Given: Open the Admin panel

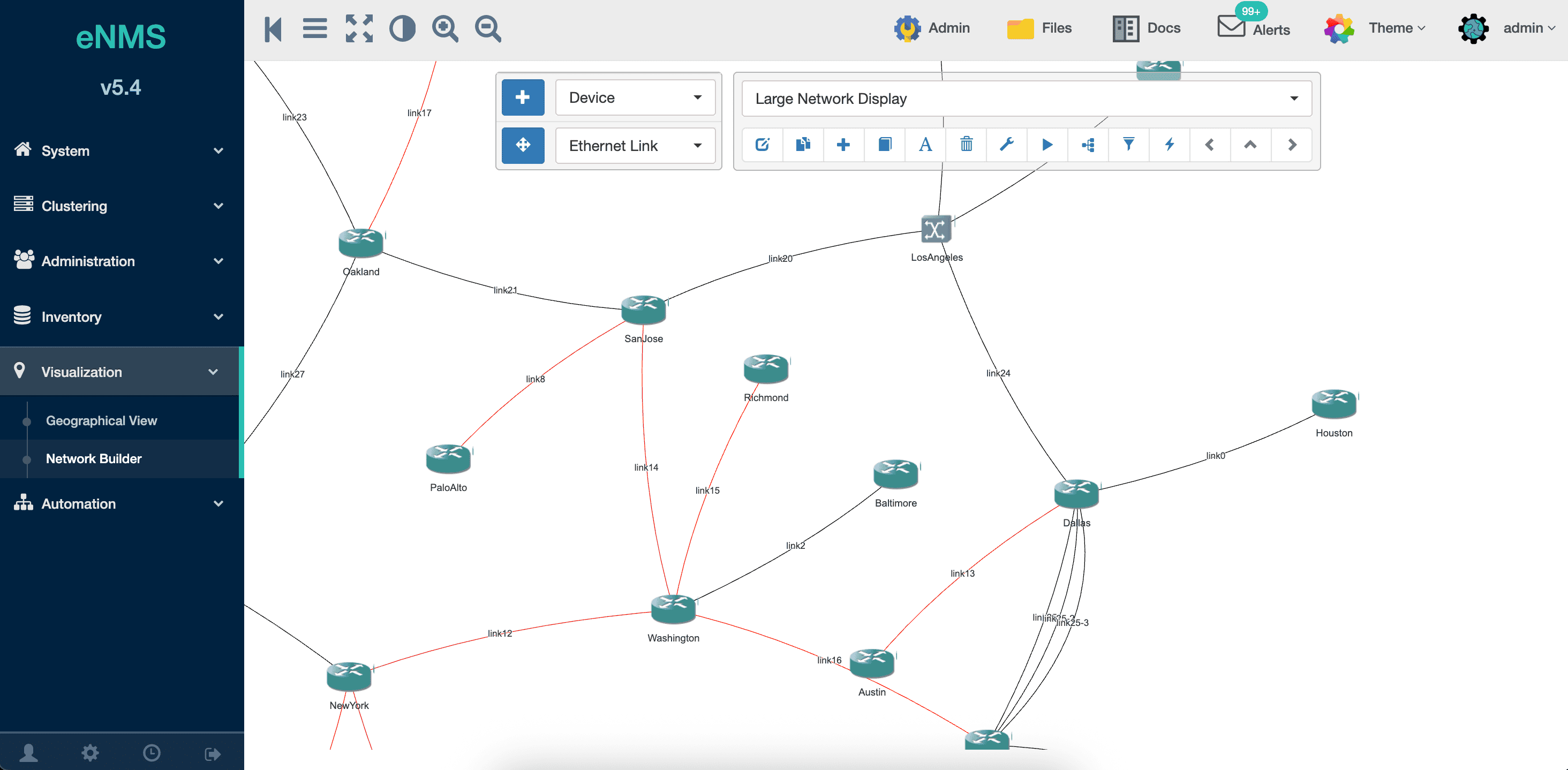Looking at the screenshot, I should [x=931, y=28].
